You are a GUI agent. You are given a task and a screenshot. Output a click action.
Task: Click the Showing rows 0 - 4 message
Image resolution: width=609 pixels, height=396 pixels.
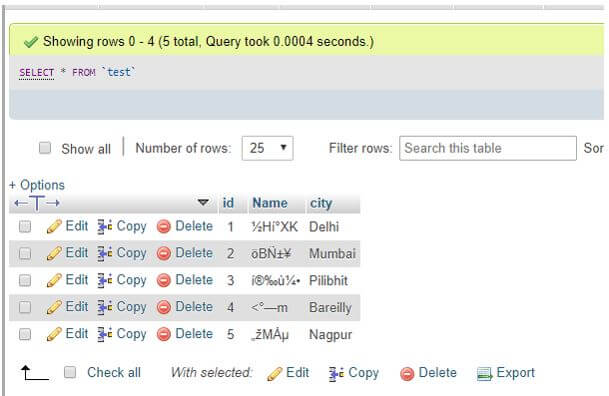(208, 41)
